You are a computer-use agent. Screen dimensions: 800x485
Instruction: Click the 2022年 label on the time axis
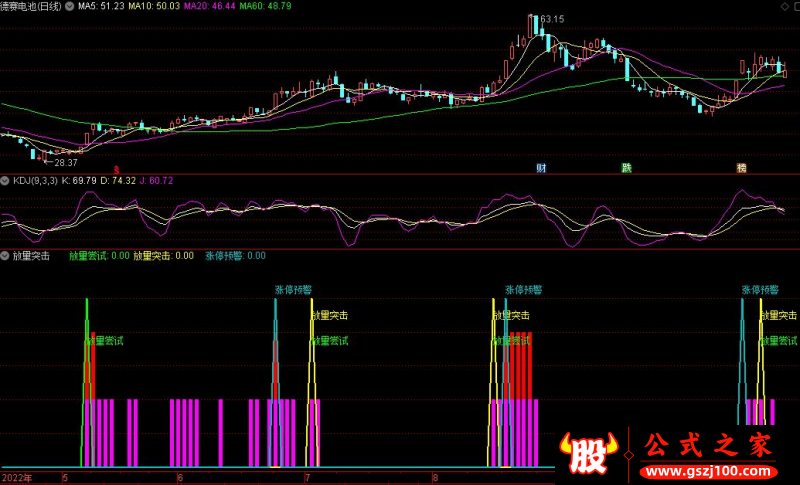[x=17, y=478]
